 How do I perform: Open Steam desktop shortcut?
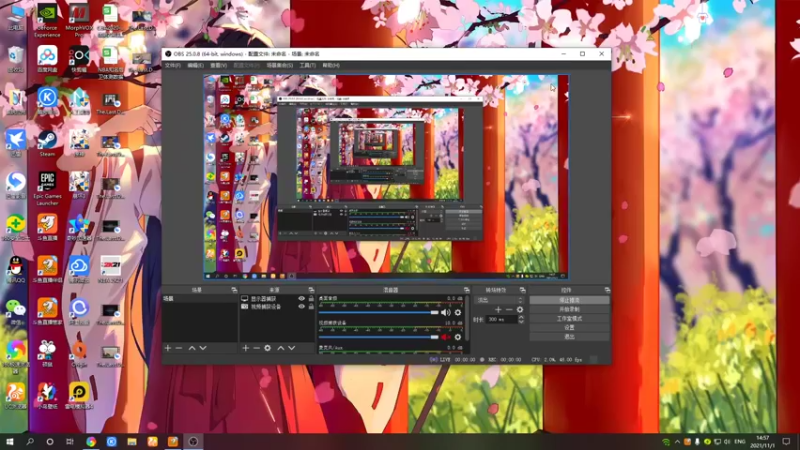(47, 143)
